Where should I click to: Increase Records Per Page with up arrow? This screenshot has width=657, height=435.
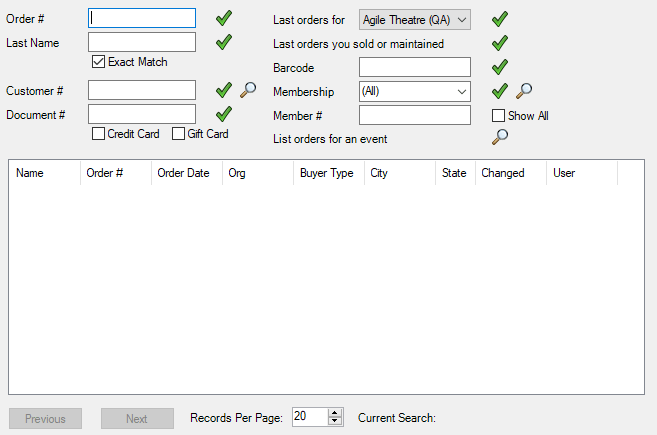click(x=335, y=413)
